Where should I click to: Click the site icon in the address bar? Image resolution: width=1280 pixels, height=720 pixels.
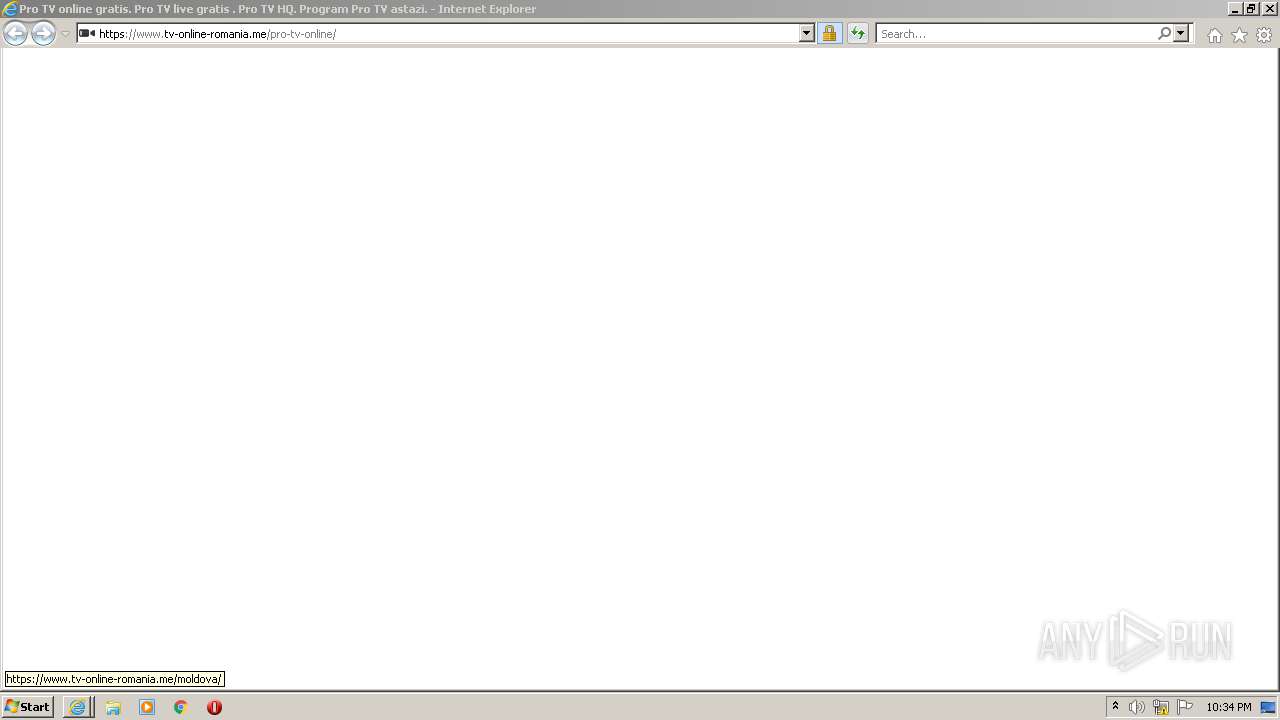87,34
